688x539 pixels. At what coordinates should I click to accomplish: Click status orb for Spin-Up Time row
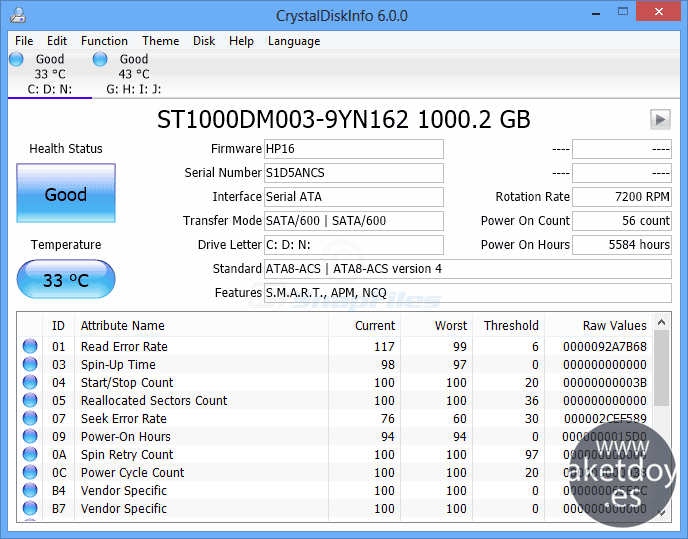coord(30,364)
